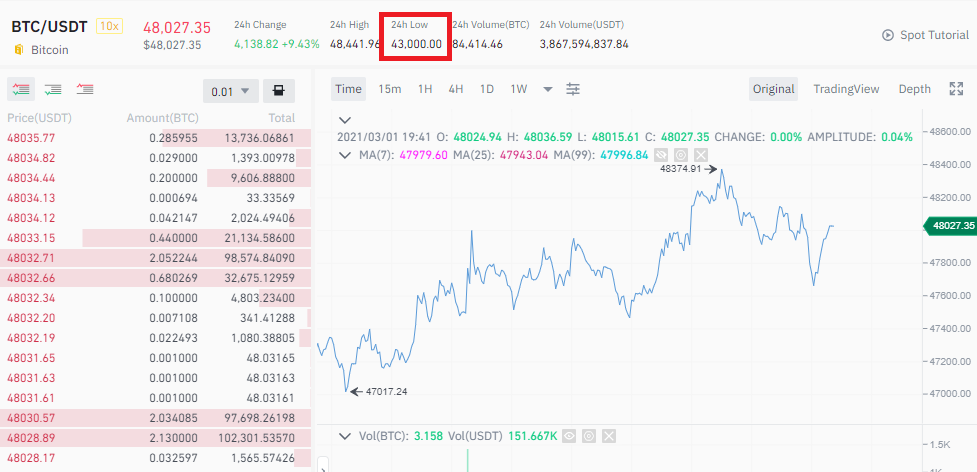This screenshot has height=472, width=977.
Task: Click the BTC/USDT pair name
Action: tap(49, 27)
